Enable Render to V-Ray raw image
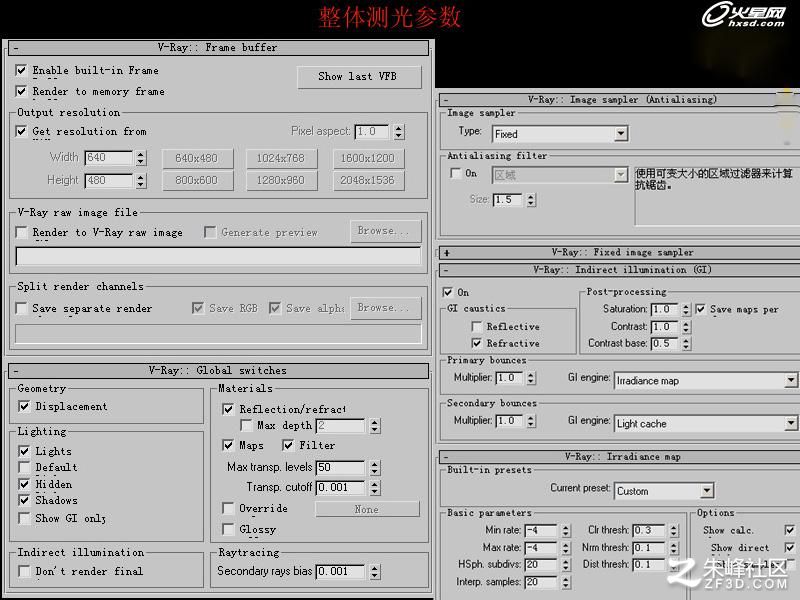Image resolution: width=800 pixels, height=600 pixels. (21, 233)
